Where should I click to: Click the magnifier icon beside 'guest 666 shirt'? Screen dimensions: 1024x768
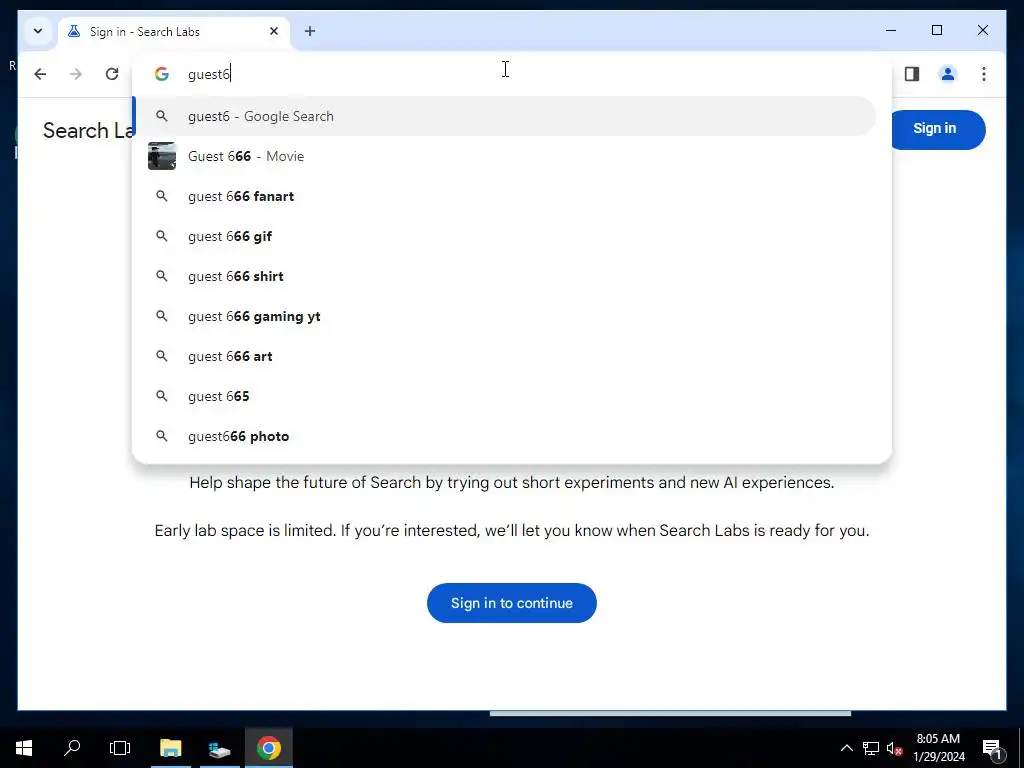pos(161,276)
